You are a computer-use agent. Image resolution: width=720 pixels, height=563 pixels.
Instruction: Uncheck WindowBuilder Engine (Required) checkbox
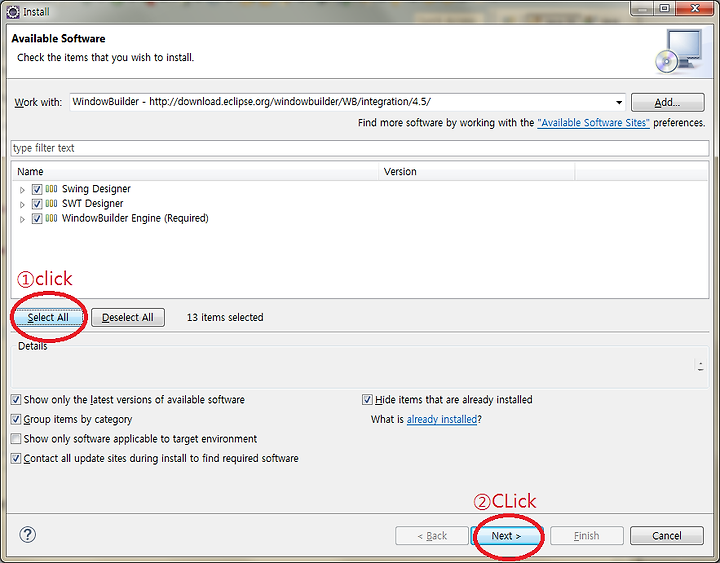[x=37, y=219]
